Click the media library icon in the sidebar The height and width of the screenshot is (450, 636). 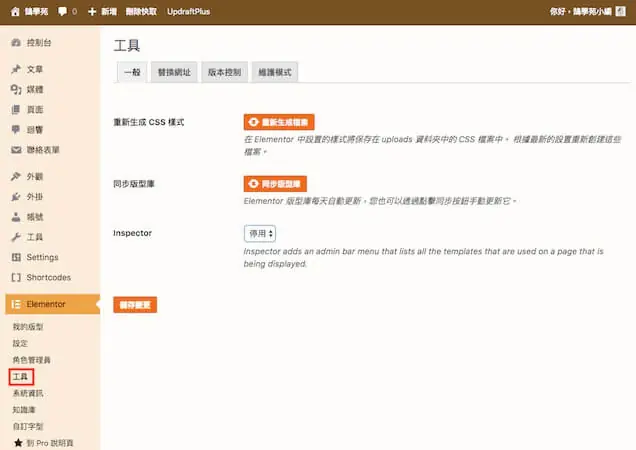coord(16,89)
